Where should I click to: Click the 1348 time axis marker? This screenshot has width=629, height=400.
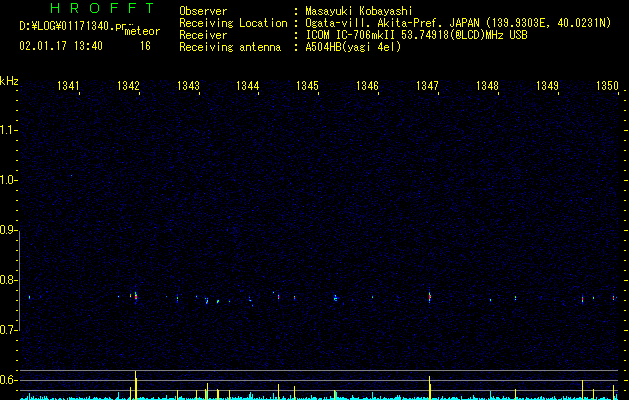click(487, 85)
